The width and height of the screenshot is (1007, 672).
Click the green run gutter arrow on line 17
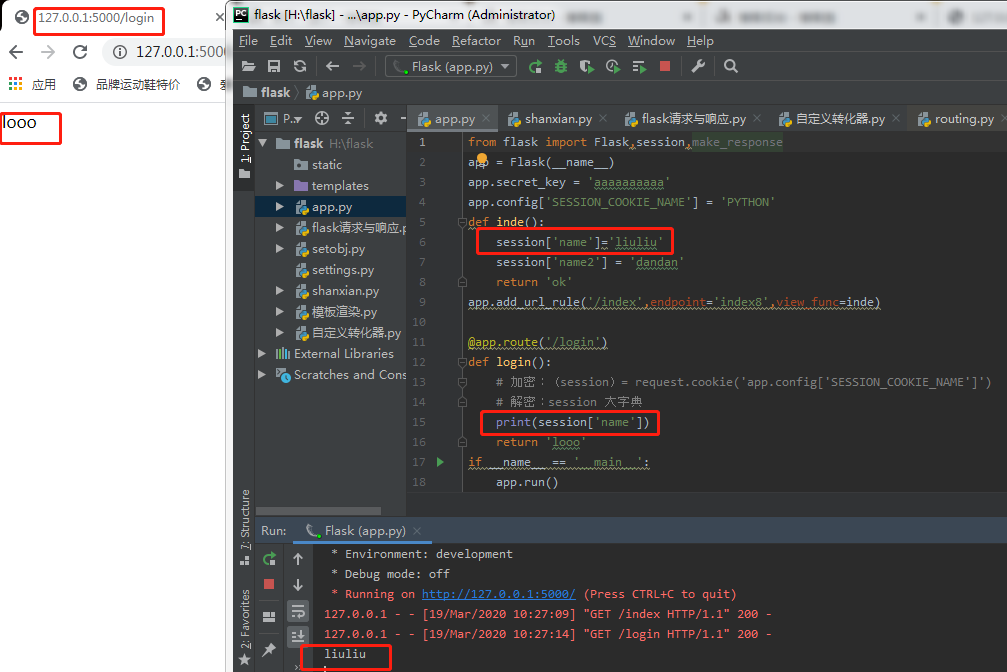coord(441,461)
